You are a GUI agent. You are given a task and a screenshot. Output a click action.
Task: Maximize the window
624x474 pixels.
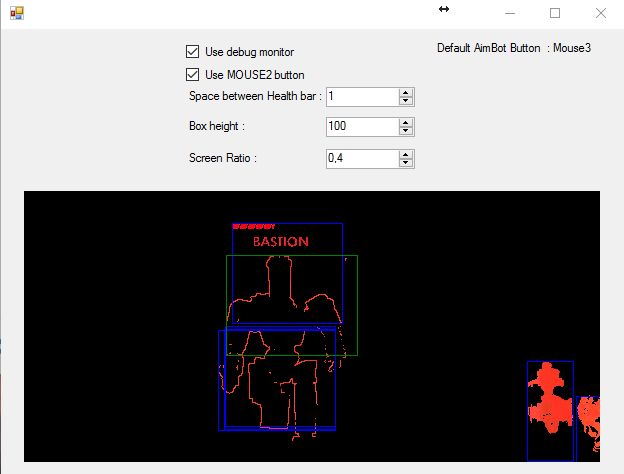[x=555, y=13]
